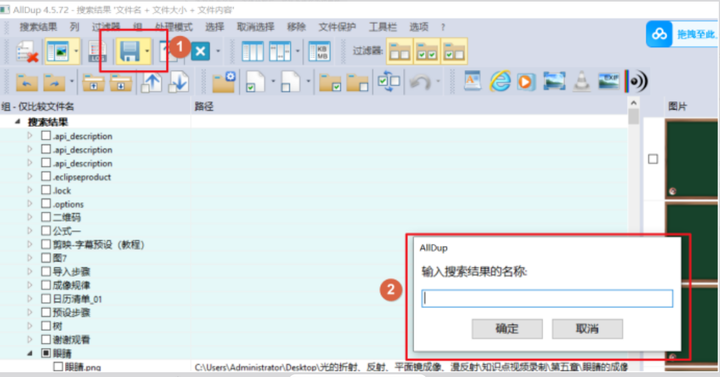This screenshot has height=377, width=720.
Task: Click the blue cloud drive icon
Action: (x=659, y=34)
